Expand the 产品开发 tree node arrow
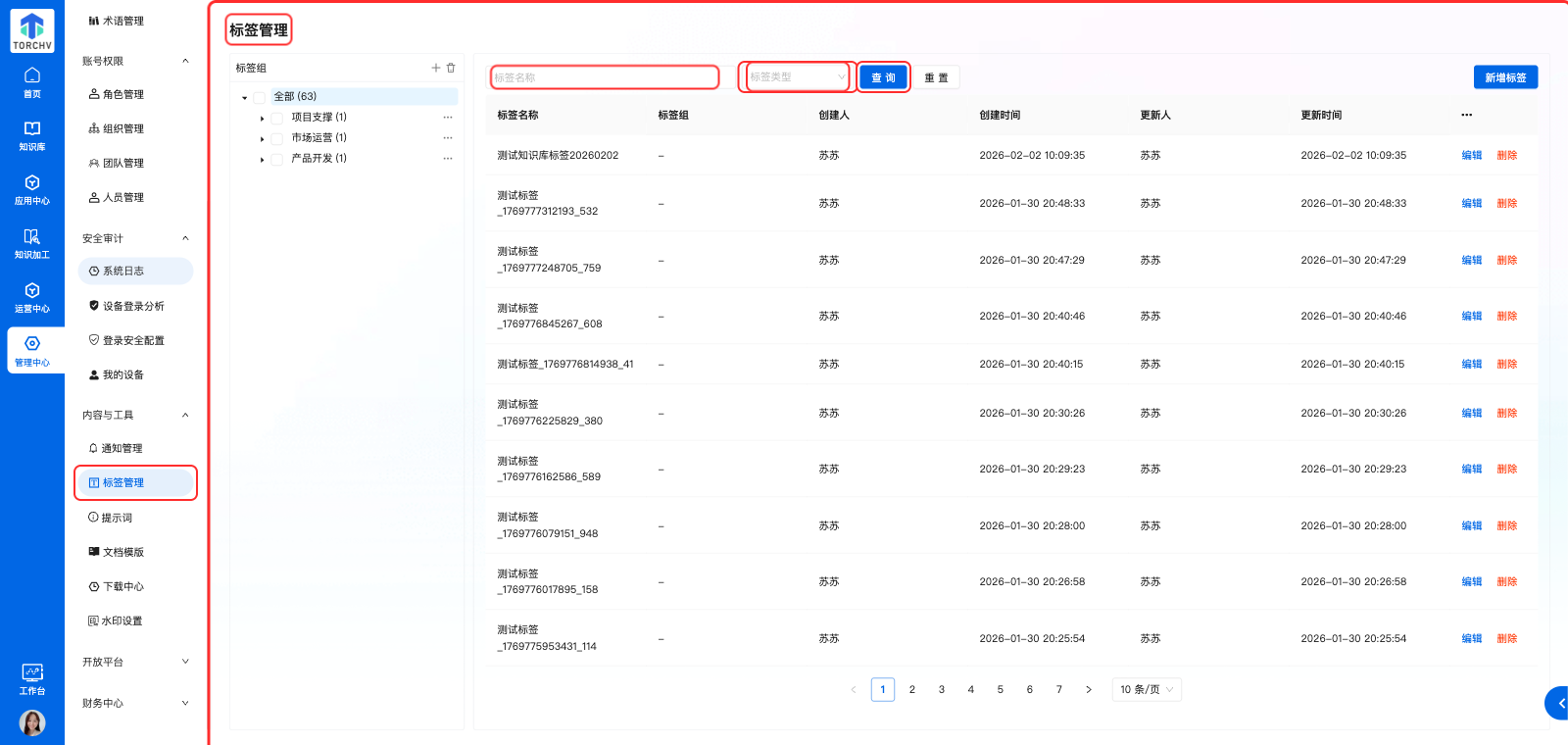The height and width of the screenshot is (745, 1568). [x=262, y=159]
